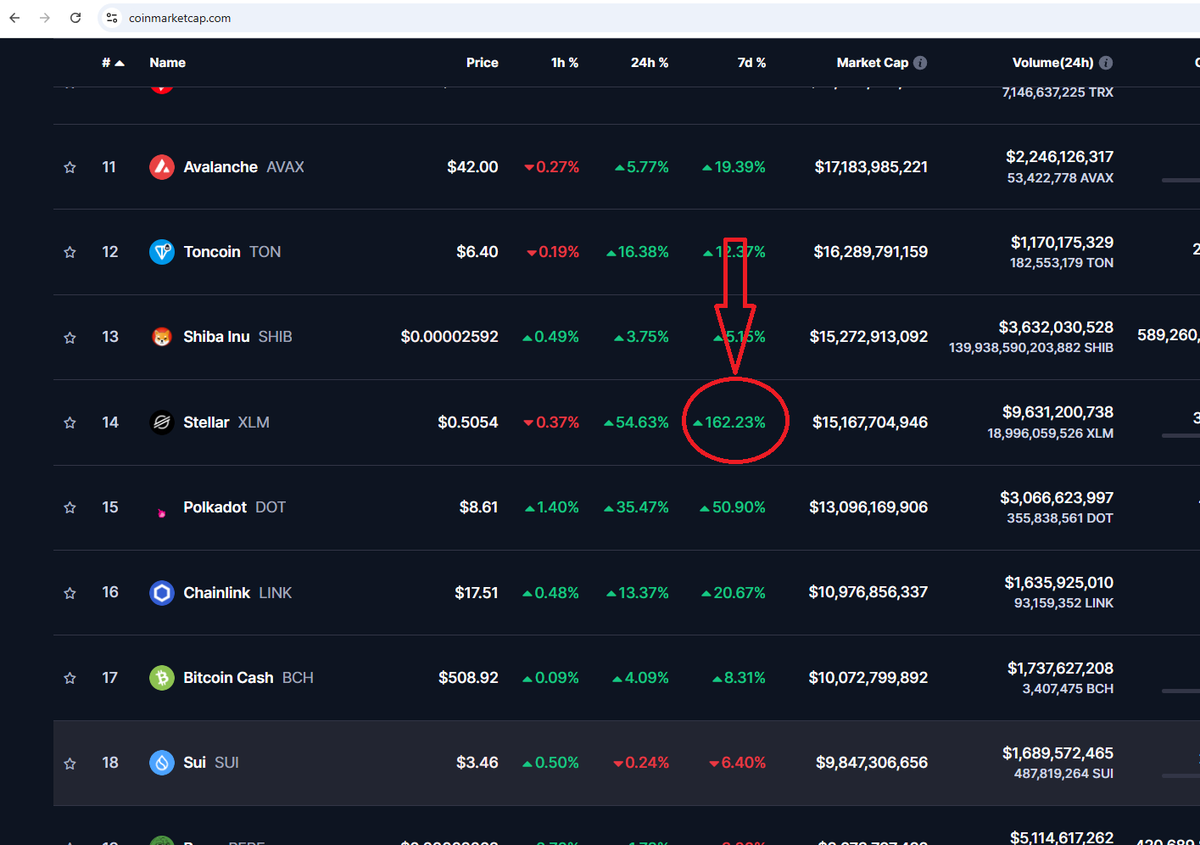
Task: Click Stellar 24h change 54.63%
Action: [x=636, y=422]
